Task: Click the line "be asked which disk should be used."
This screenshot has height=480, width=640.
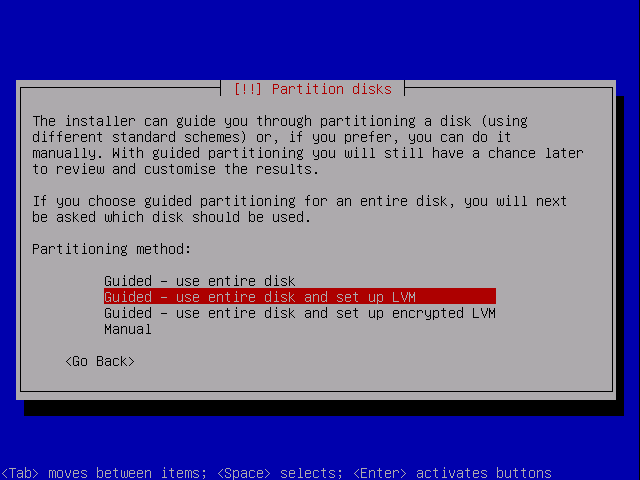Action: click(171, 217)
